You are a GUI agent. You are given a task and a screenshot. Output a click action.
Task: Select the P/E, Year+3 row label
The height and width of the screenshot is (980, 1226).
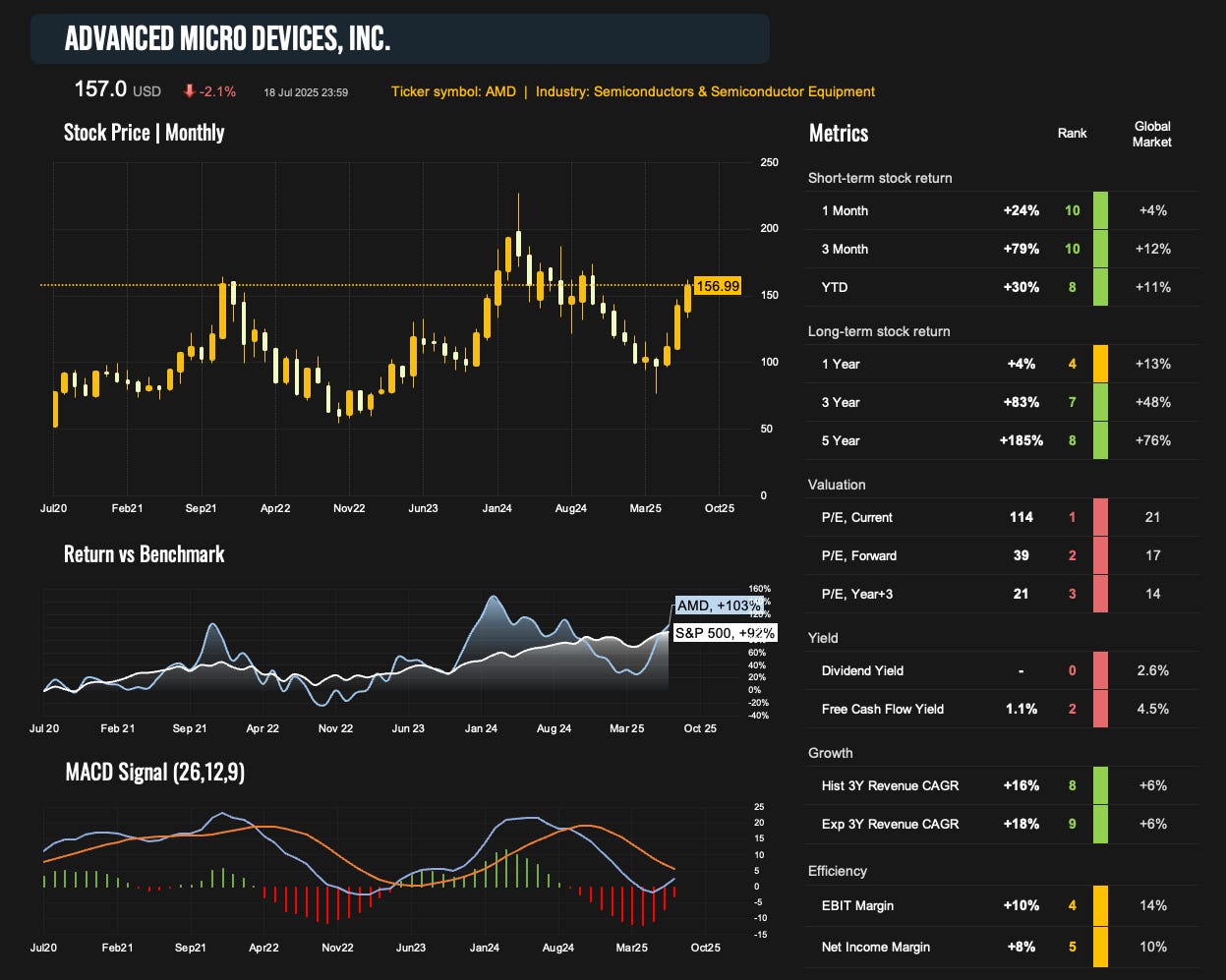coord(857,594)
